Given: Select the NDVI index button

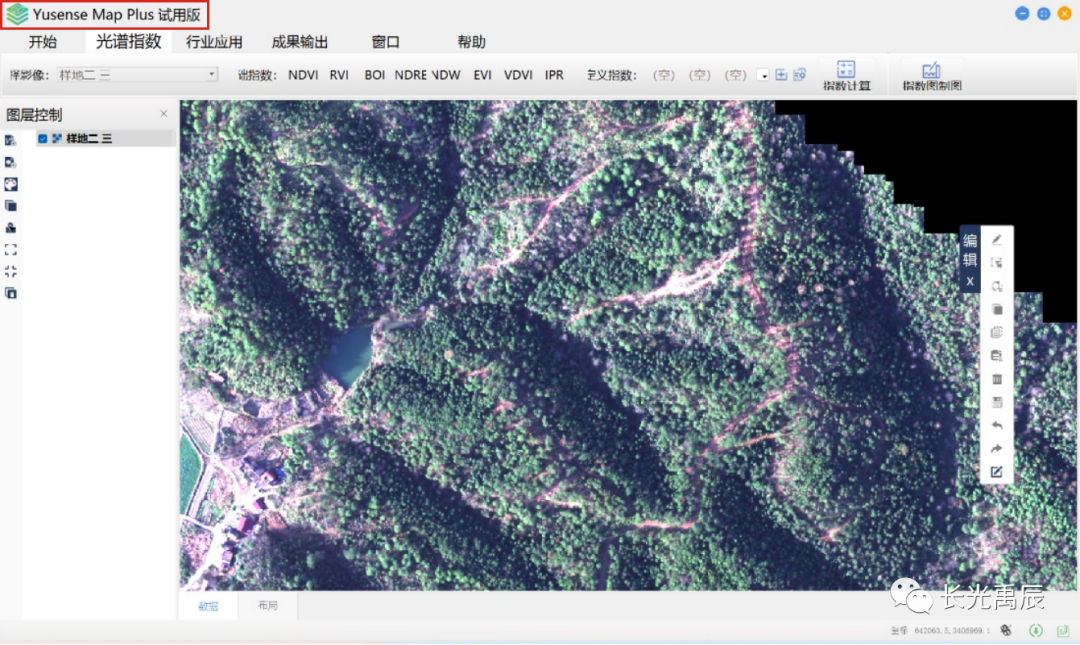Looking at the screenshot, I should click(x=303, y=75).
